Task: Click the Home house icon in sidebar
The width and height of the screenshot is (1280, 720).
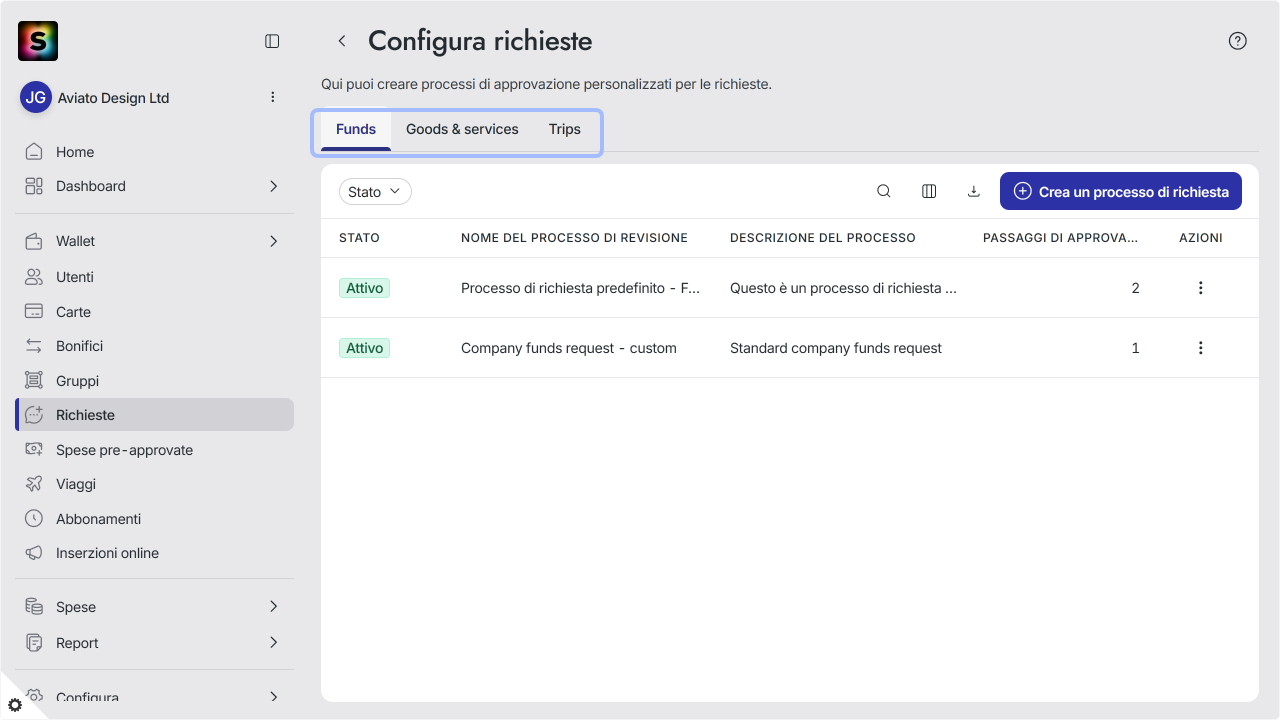Action: point(34,152)
